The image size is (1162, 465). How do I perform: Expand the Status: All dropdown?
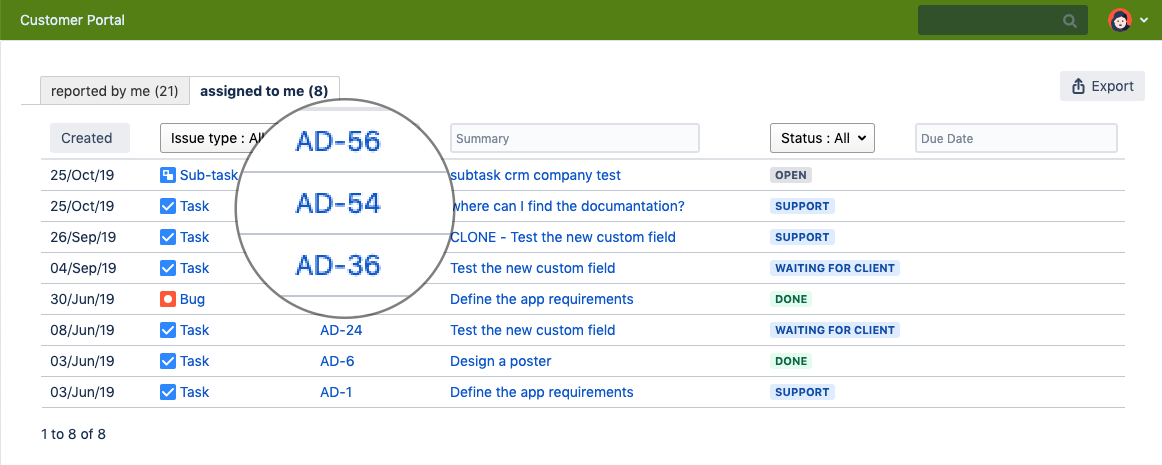tap(821, 138)
